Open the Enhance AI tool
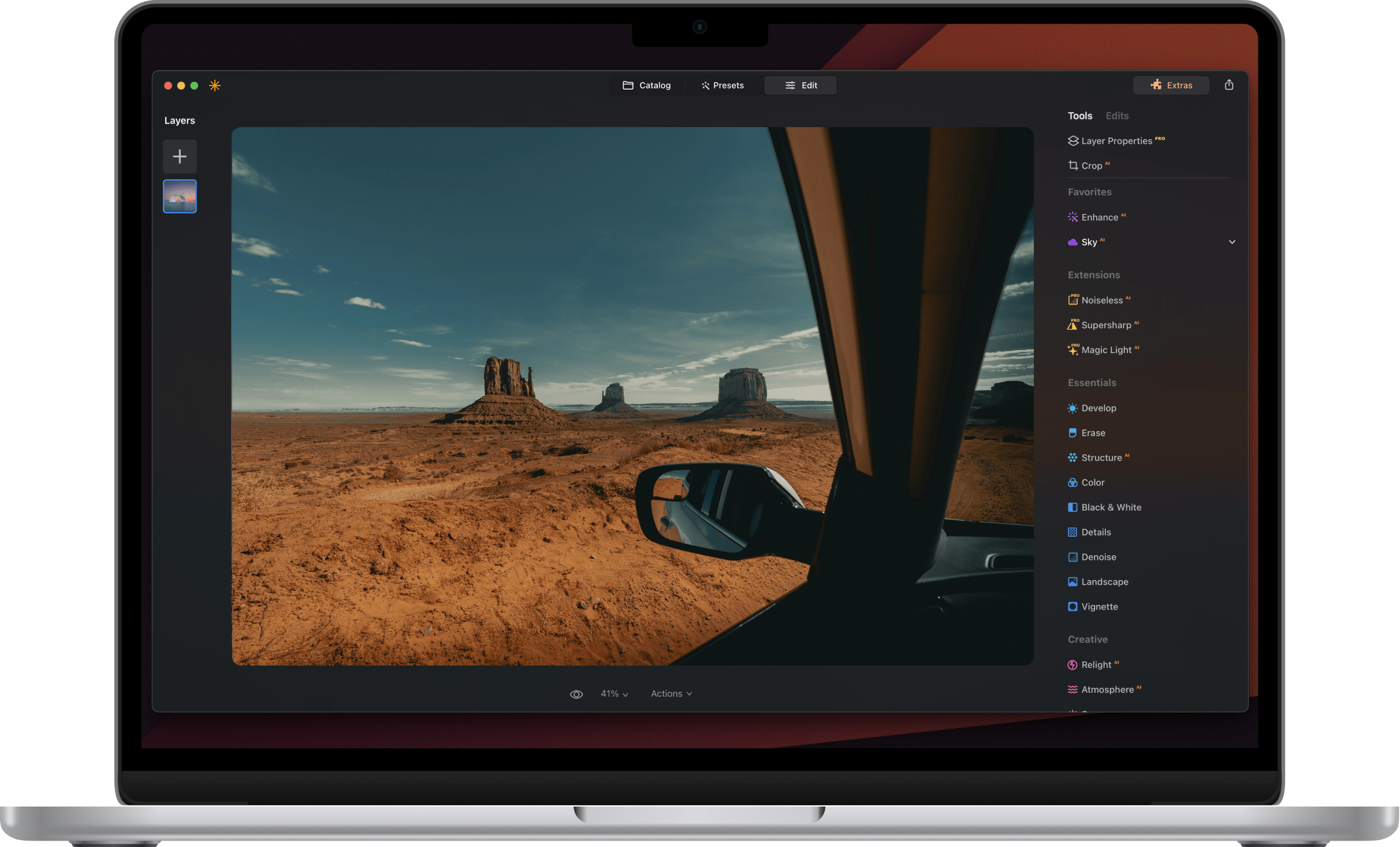 [x=1101, y=217]
